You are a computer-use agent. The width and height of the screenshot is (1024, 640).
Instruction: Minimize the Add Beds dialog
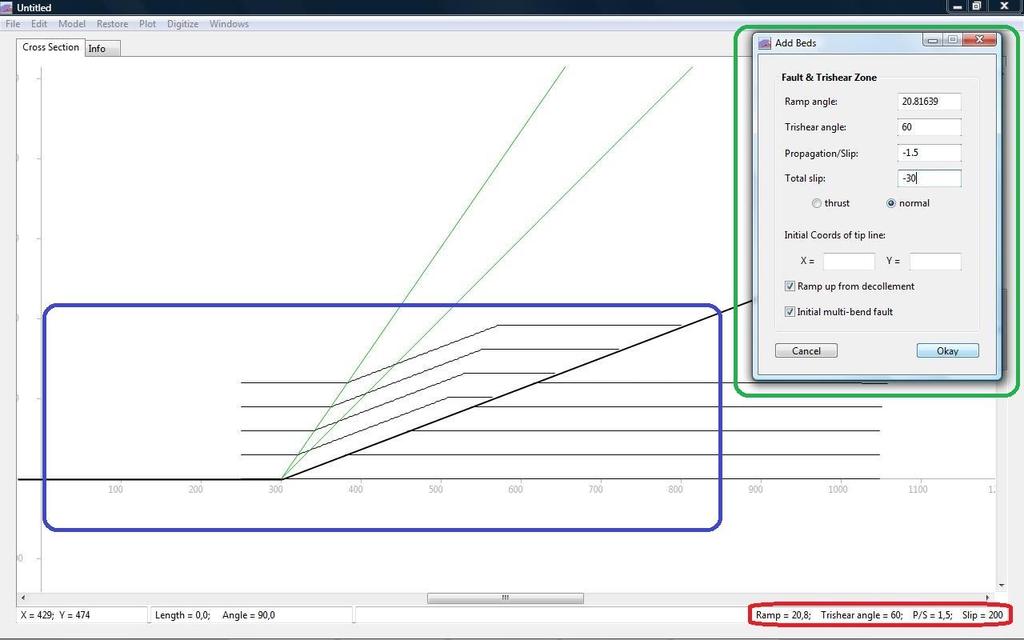933,40
